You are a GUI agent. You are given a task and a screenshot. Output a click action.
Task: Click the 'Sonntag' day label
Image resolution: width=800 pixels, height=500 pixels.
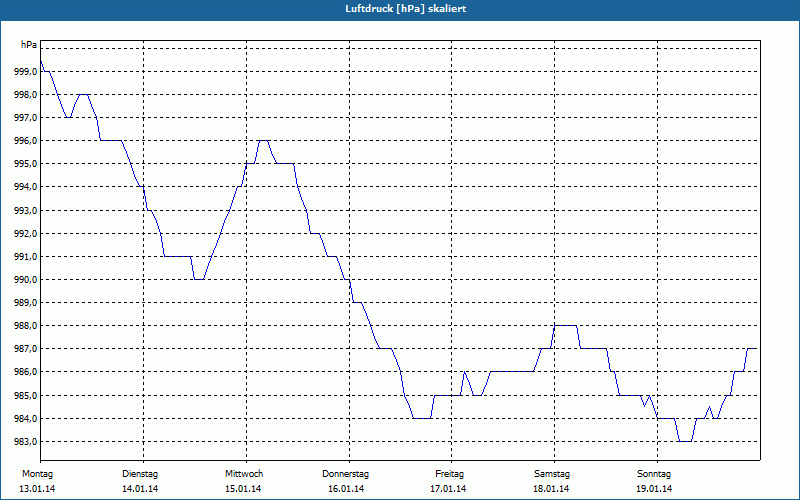click(654, 474)
